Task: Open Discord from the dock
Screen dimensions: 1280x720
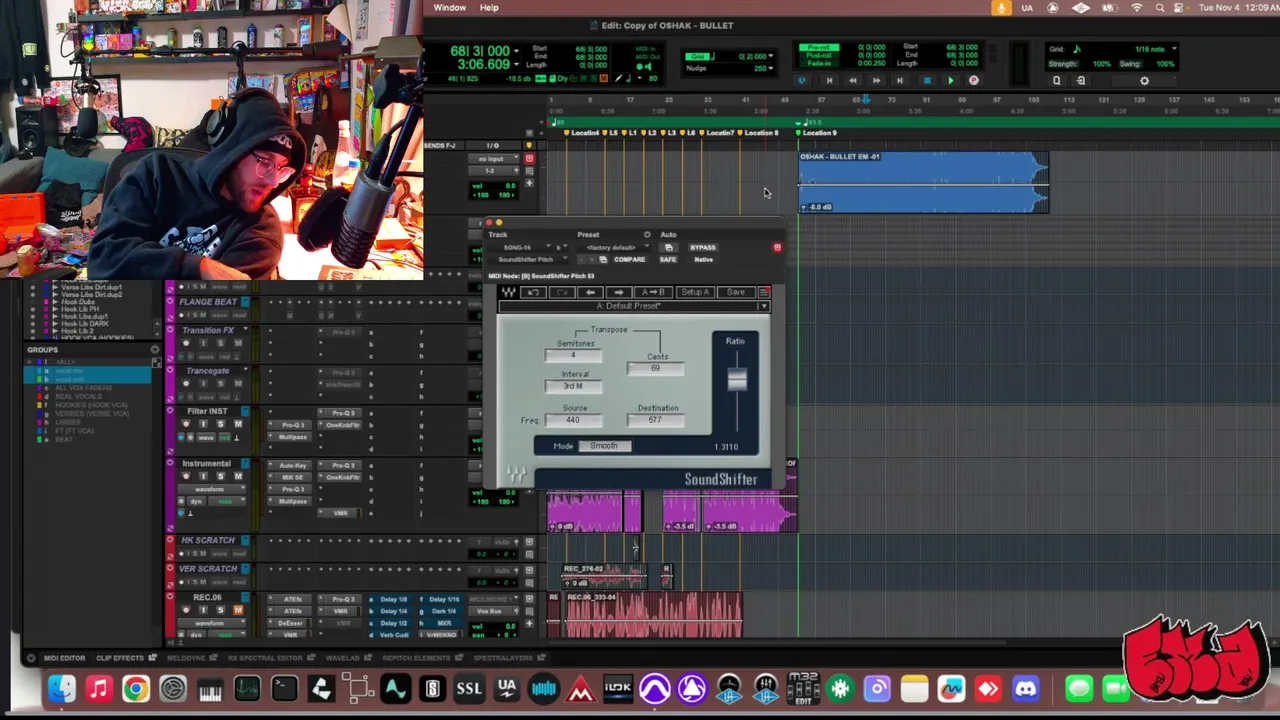Action: point(1025,688)
